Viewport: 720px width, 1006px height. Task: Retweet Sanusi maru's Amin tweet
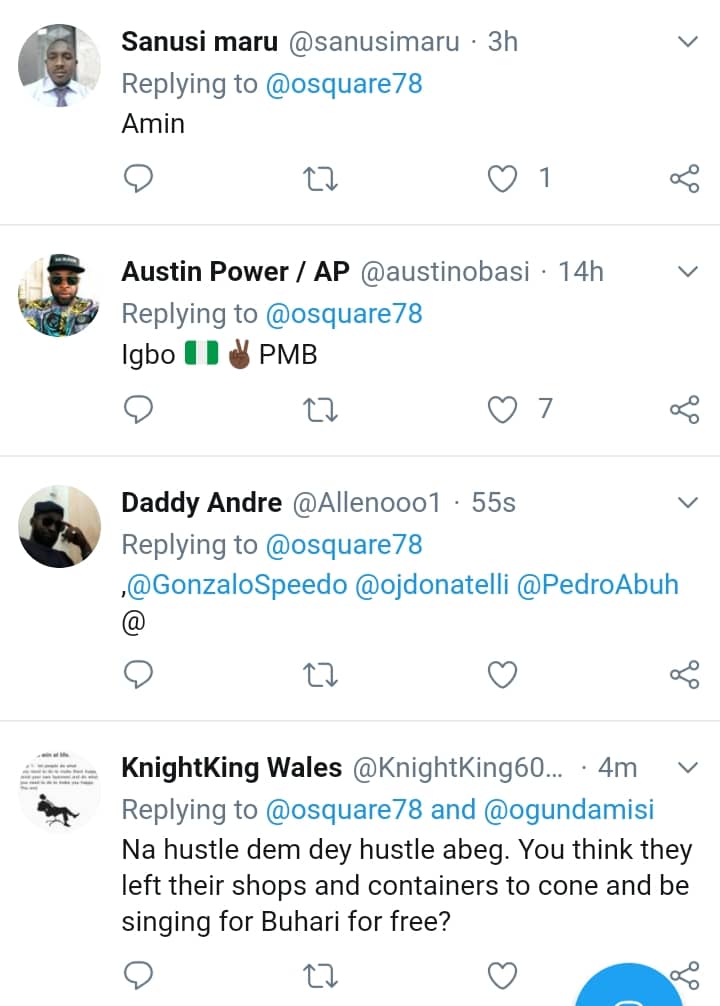(x=320, y=179)
